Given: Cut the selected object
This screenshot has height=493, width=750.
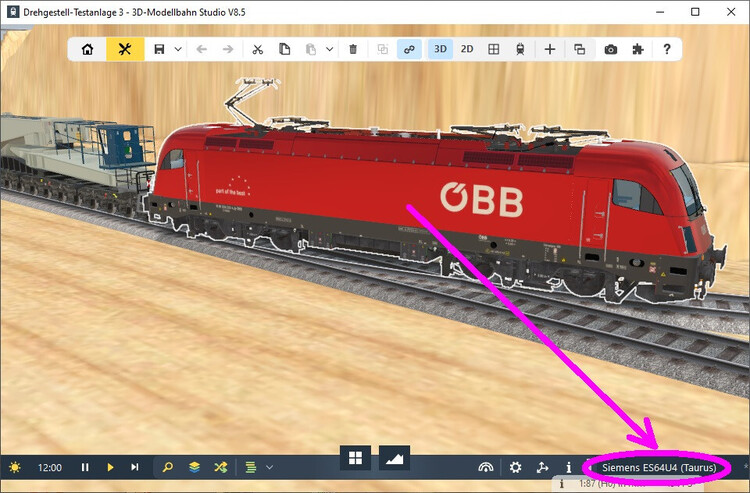Looking at the screenshot, I should pyautogui.click(x=258, y=49).
